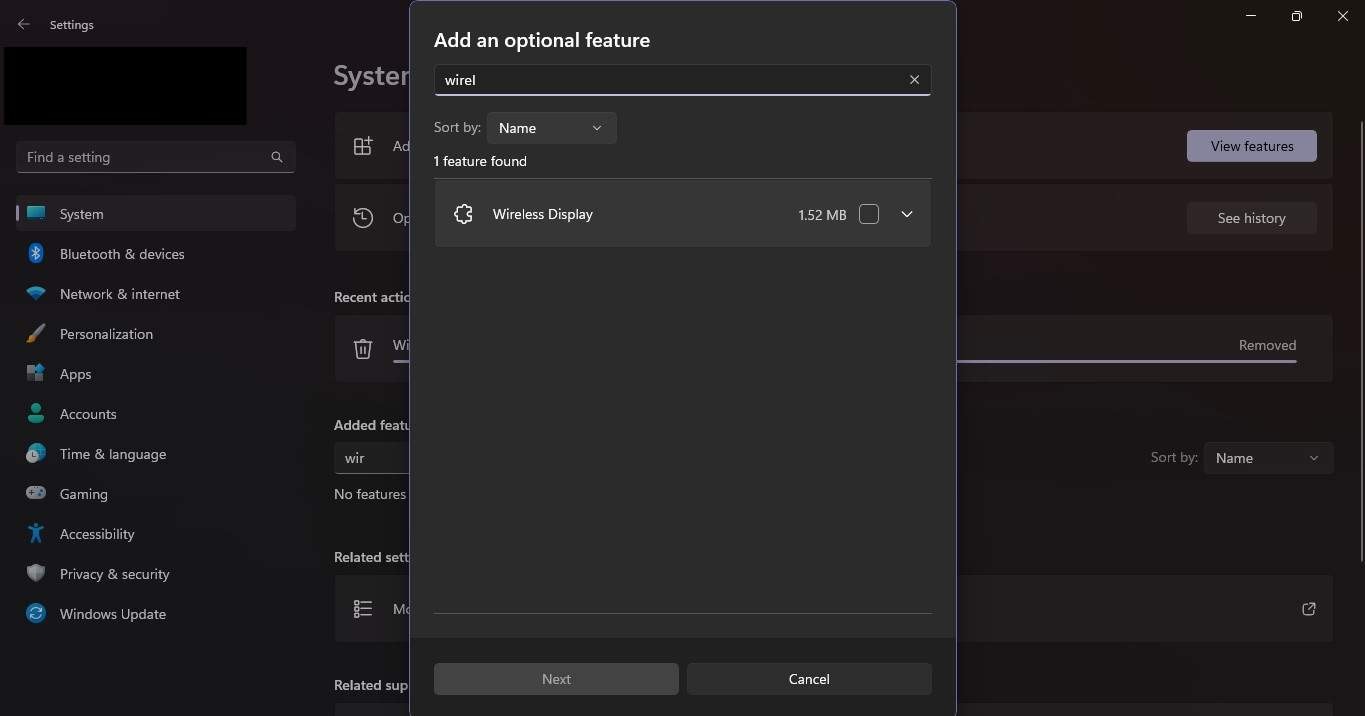Viewport: 1365px width, 716px height.
Task: Click the 1.52 MB size text
Action: [x=822, y=215]
